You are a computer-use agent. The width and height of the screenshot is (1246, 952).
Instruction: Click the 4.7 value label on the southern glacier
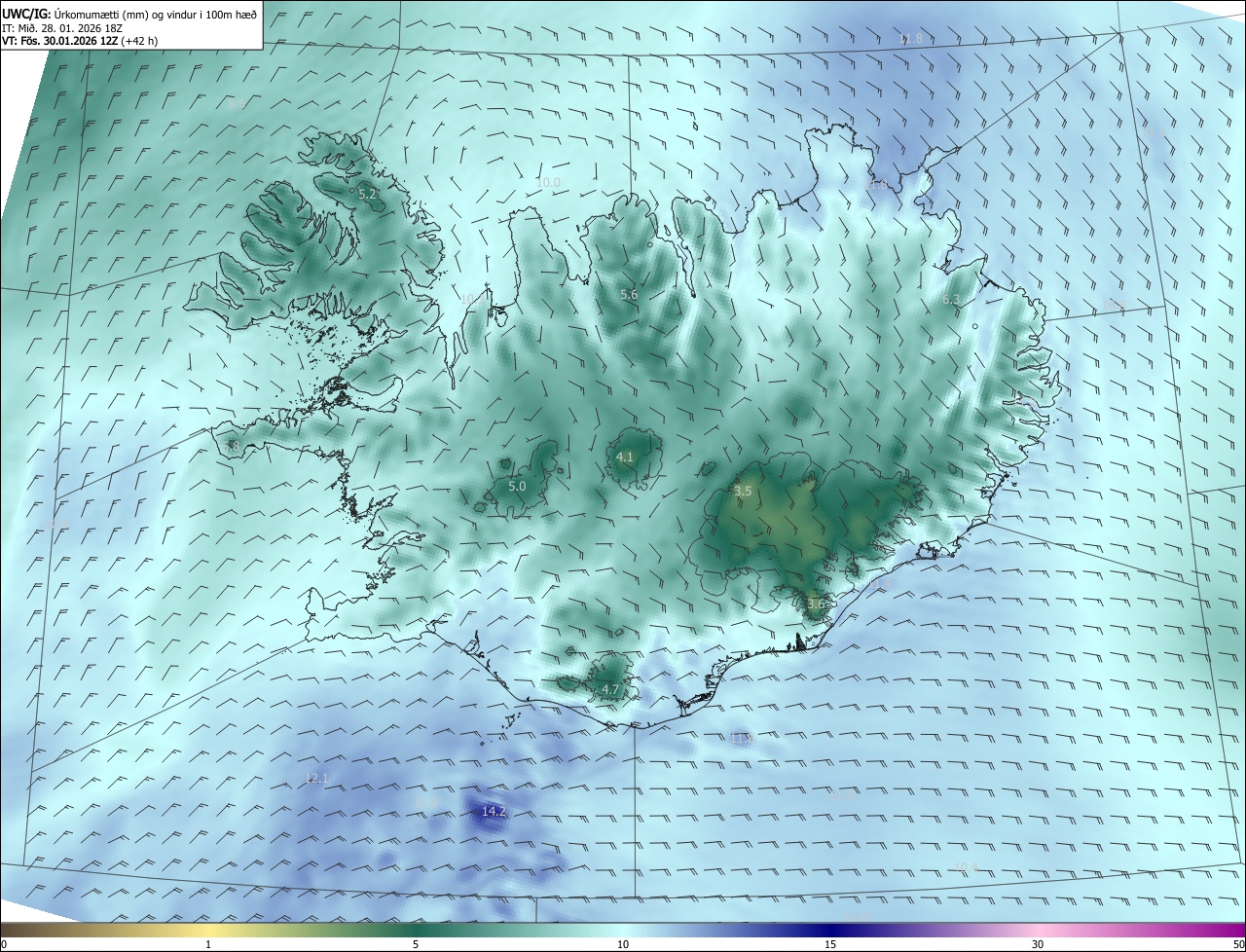610,689
